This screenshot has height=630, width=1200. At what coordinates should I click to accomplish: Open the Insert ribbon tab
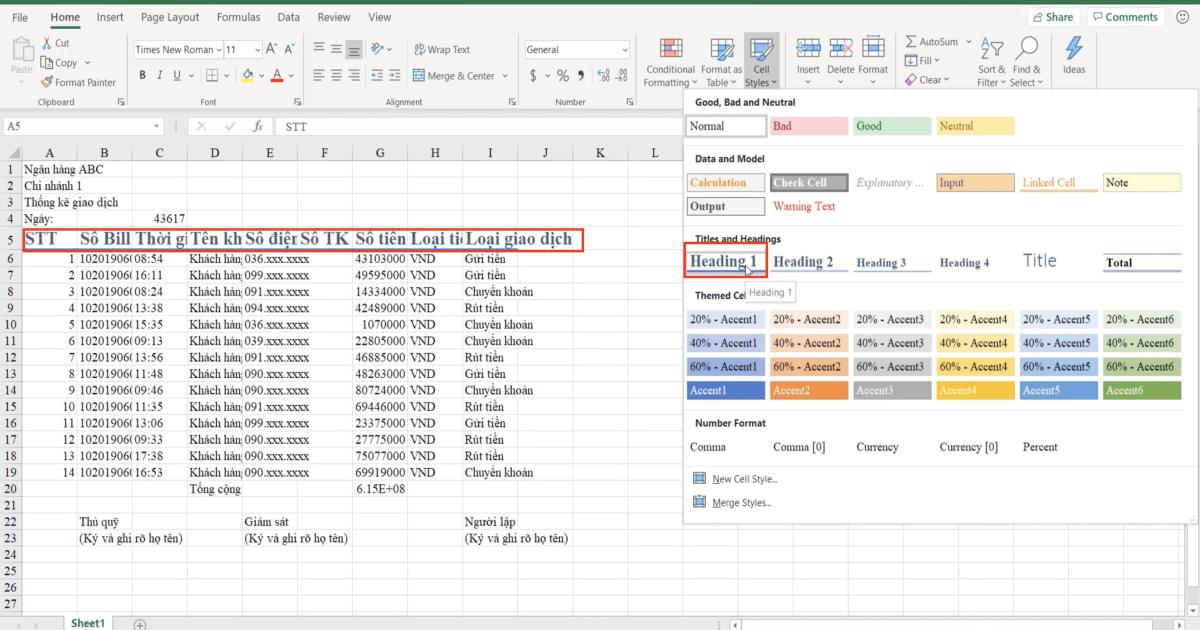(x=110, y=16)
